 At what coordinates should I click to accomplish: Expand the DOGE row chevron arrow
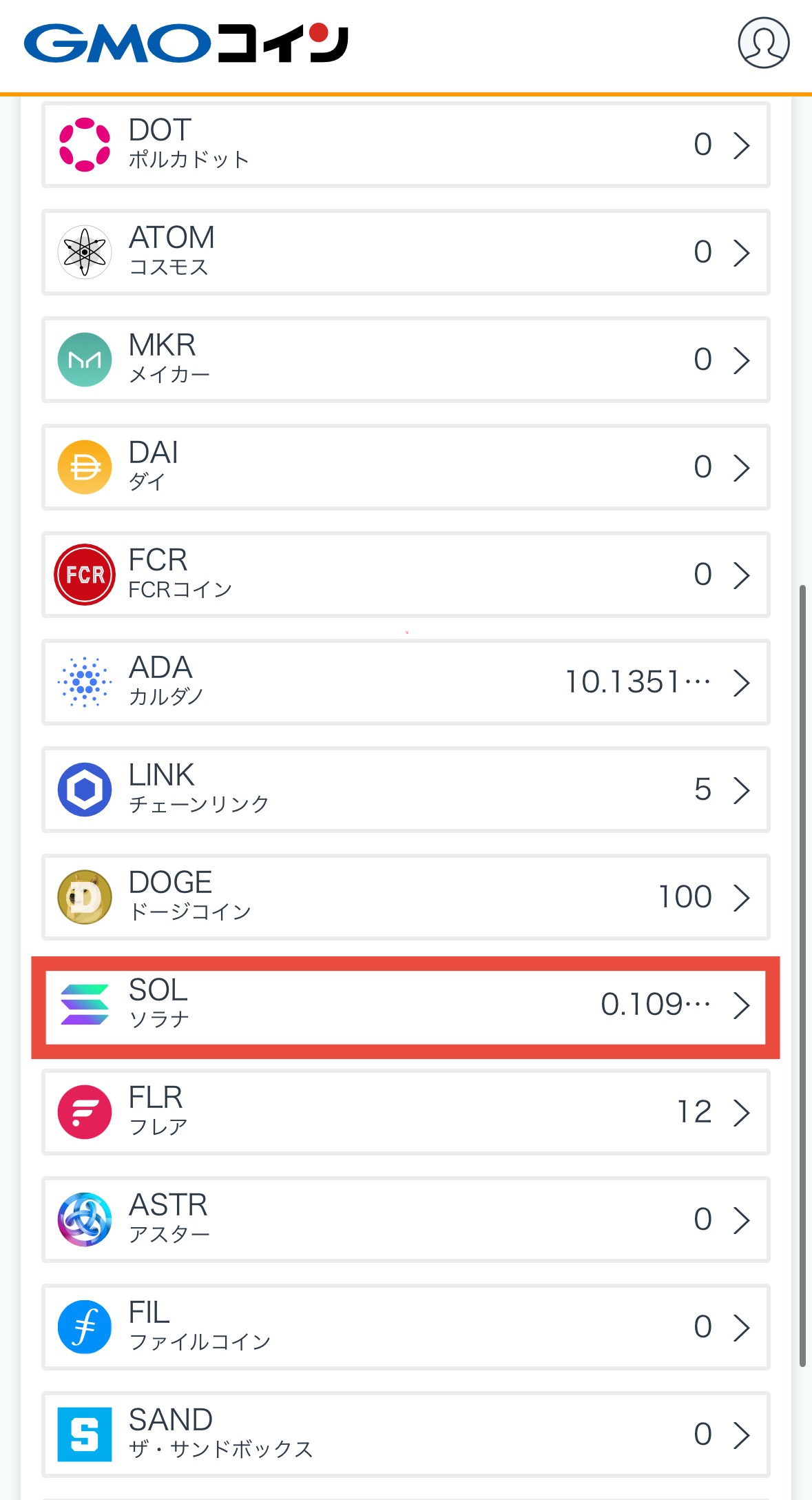[x=741, y=898]
